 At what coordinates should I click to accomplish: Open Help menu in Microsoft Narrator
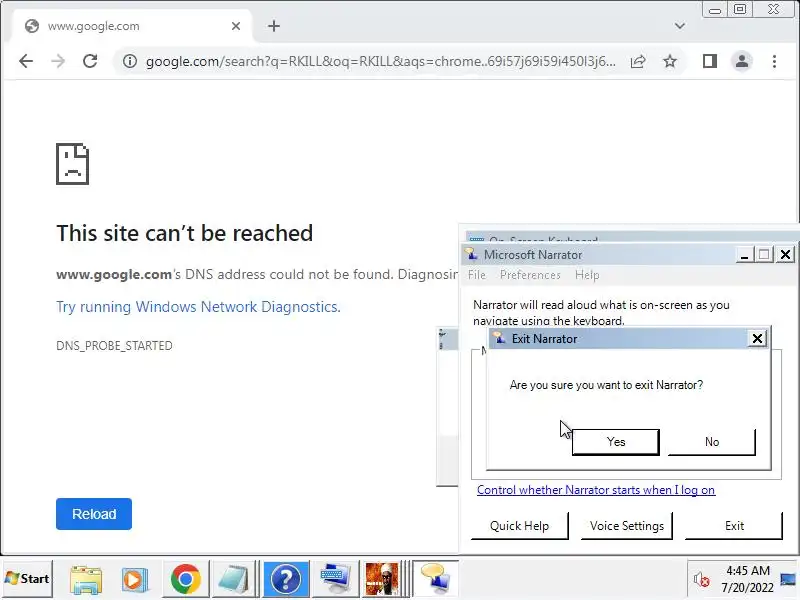[587, 275]
